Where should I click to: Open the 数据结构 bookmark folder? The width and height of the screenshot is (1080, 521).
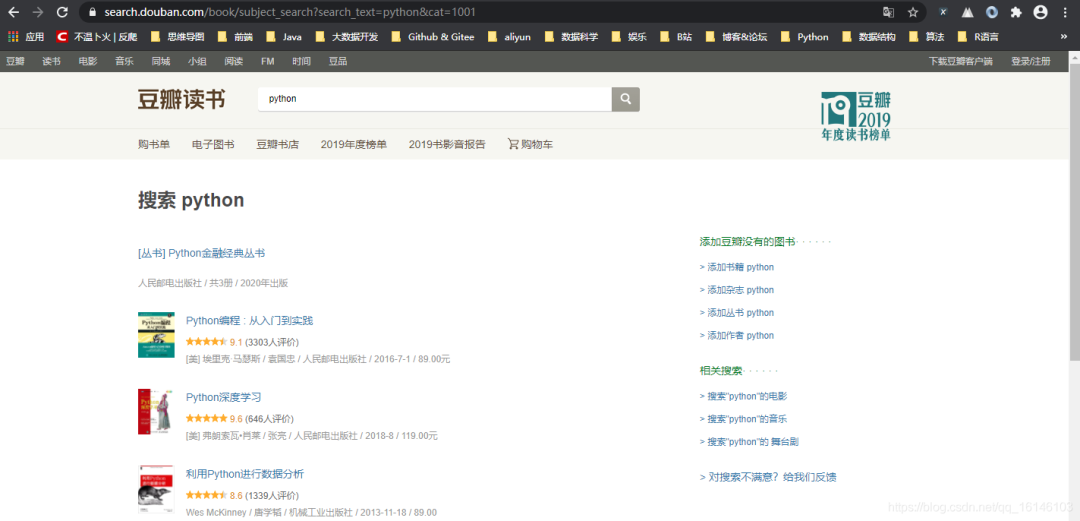pyautogui.click(x=869, y=37)
